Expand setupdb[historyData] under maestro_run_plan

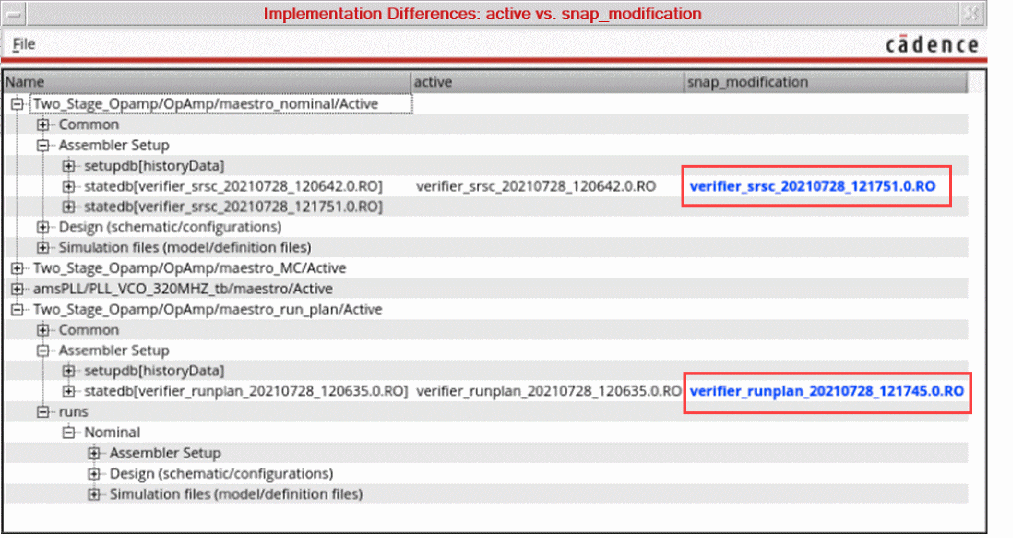68,371
